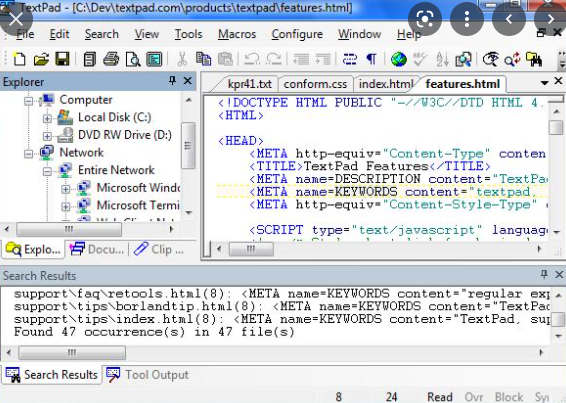Create a new document with New icon
This screenshot has width=566, height=403.
pyautogui.click(x=19, y=59)
